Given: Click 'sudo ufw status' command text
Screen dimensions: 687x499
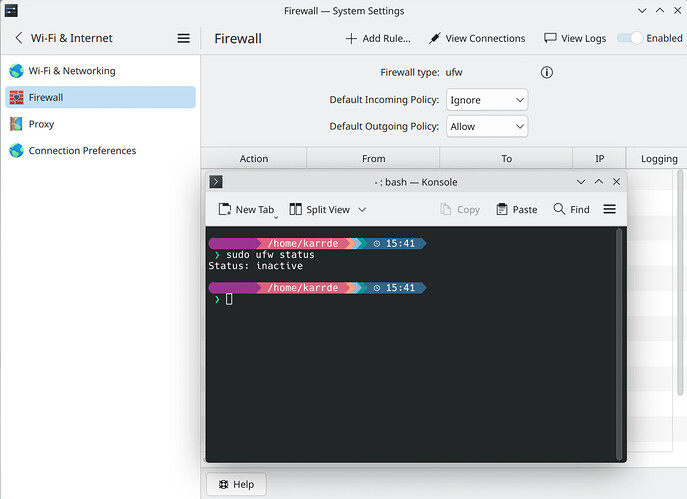Looking at the screenshot, I should (x=270, y=255).
